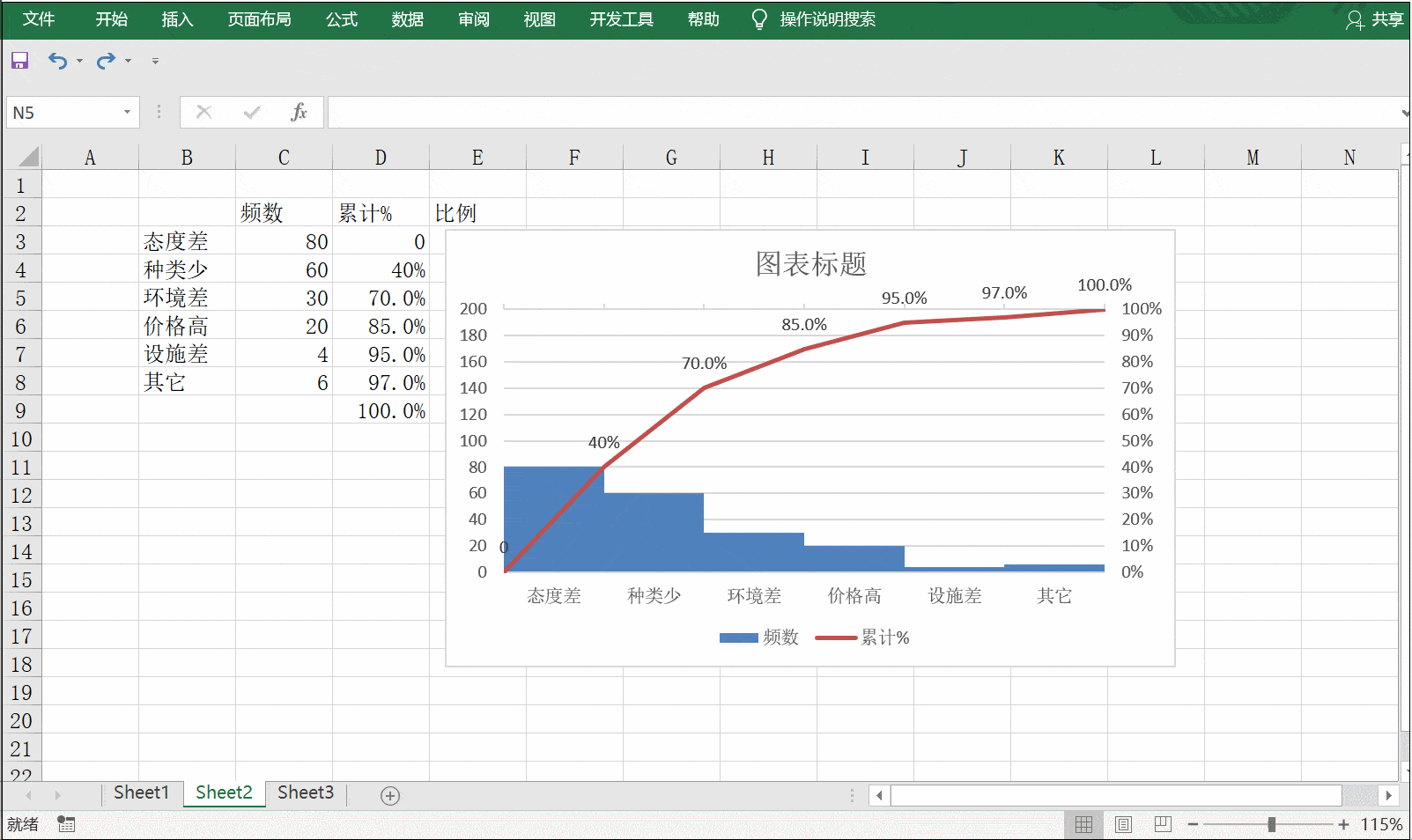Click the Redo arrow icon
This screenshot has width=1412, height=840.
click(106, 61)
